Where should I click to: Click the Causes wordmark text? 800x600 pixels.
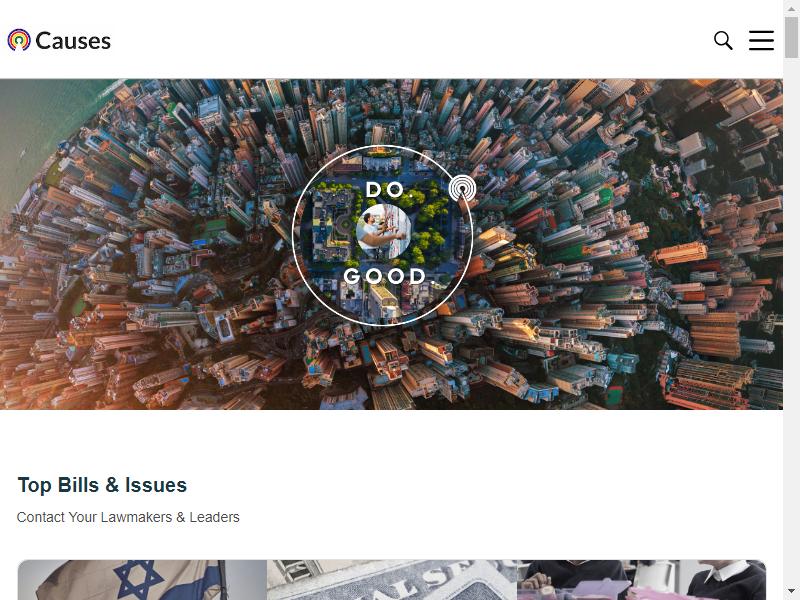[x=73, y=41]
